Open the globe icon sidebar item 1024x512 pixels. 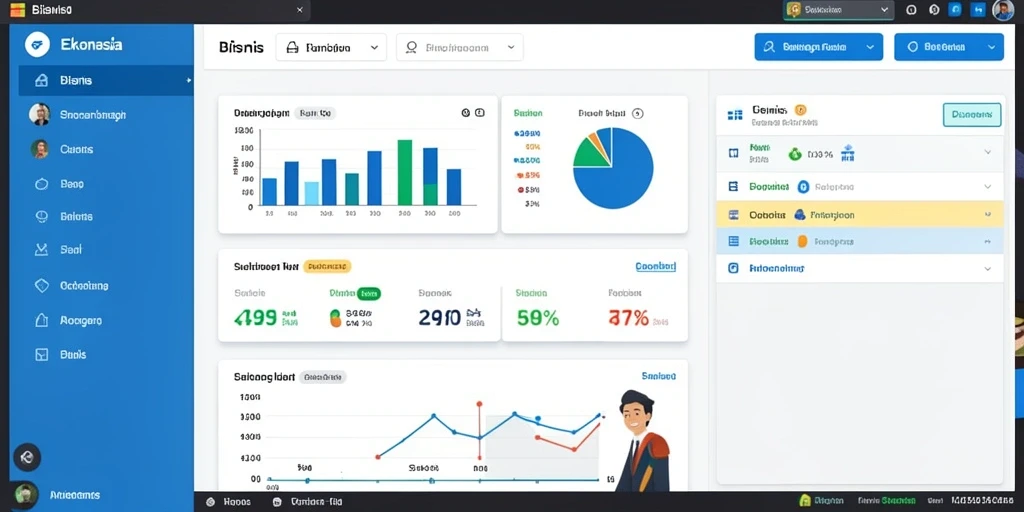point(41,216)
